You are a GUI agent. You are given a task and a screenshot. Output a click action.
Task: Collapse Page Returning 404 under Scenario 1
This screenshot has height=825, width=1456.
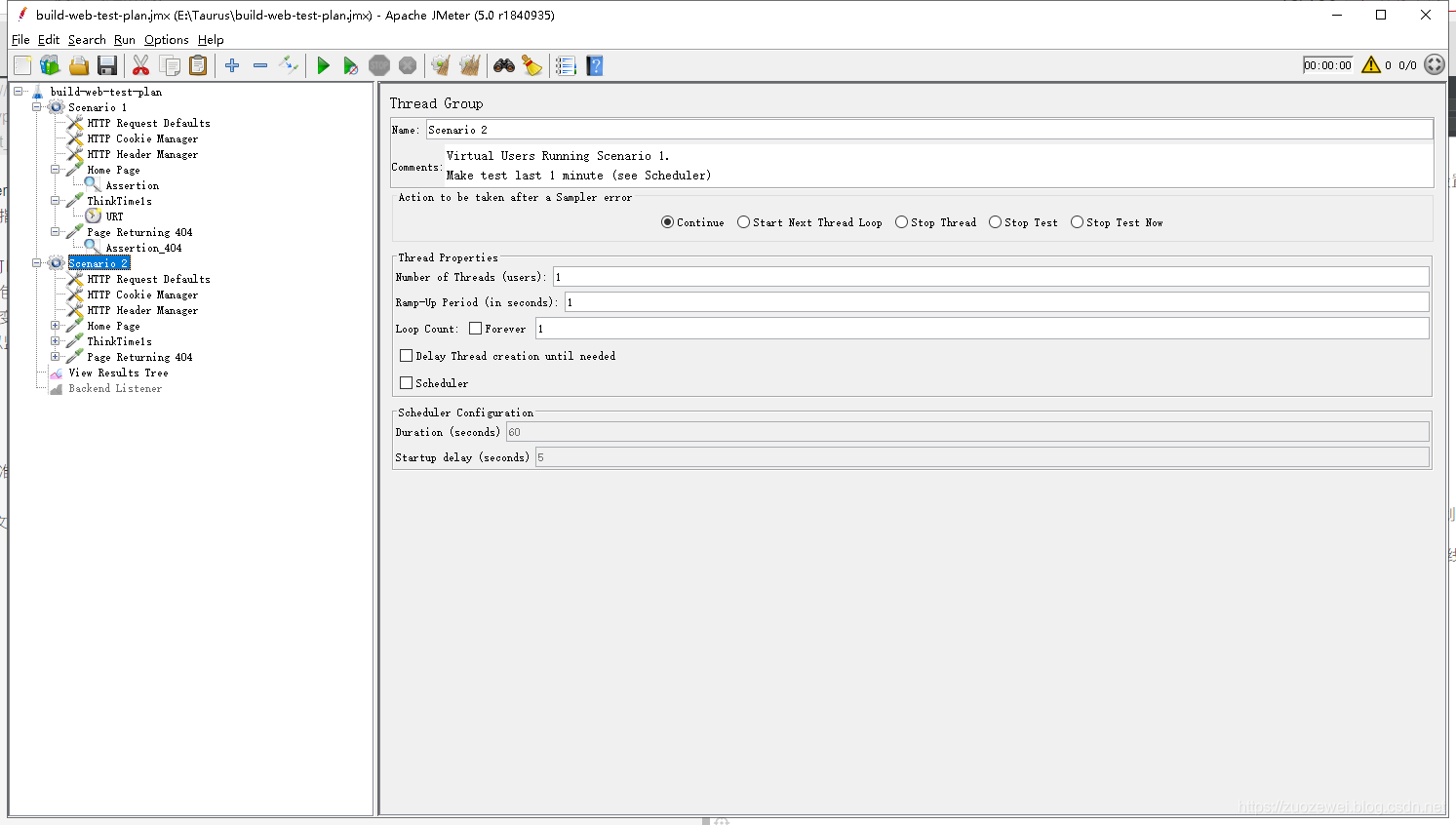(x=55, y=232)
